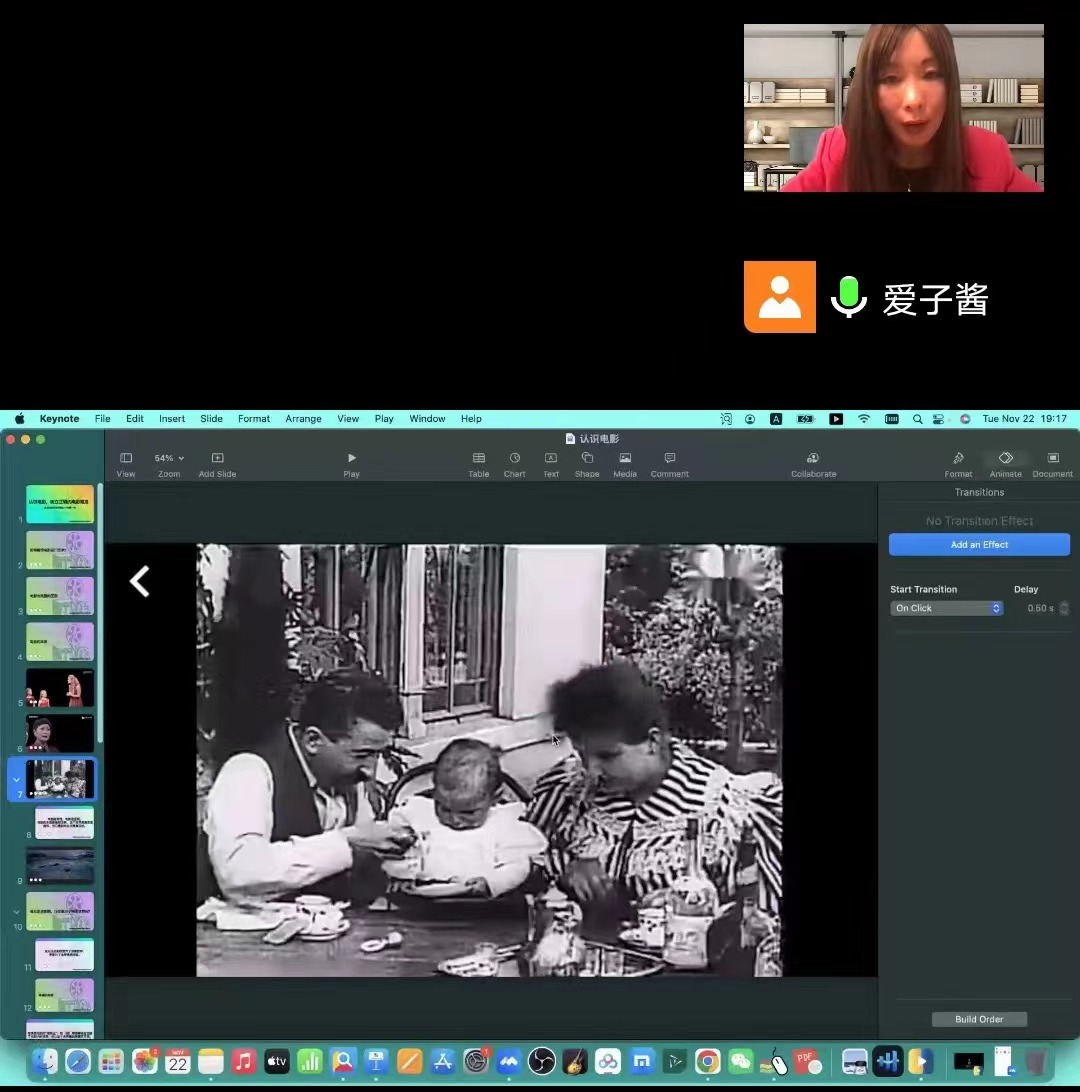Open the View options dropdown
The width and height of the screenshot is (1080, 1092).
[x=126, y=459]
